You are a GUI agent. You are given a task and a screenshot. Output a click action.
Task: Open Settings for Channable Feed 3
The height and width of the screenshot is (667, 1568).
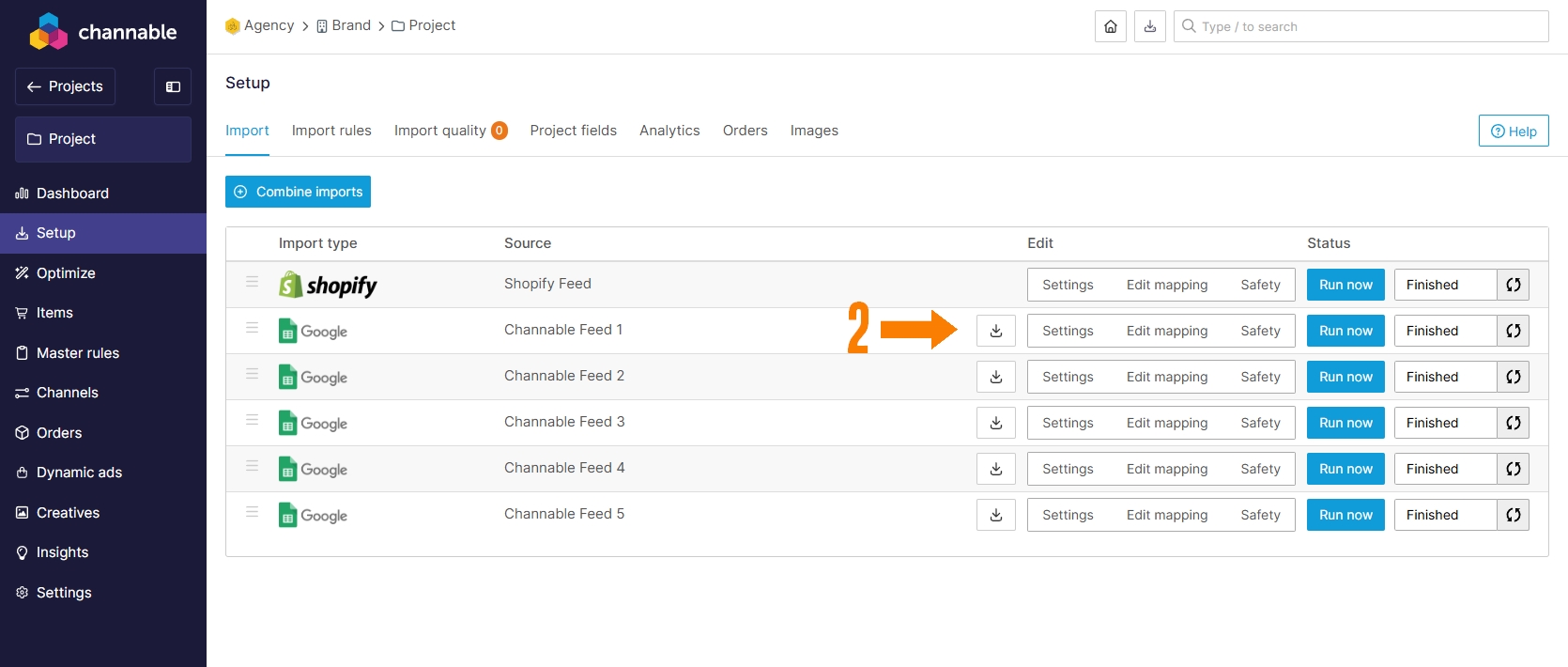[x=1068, y=423]
